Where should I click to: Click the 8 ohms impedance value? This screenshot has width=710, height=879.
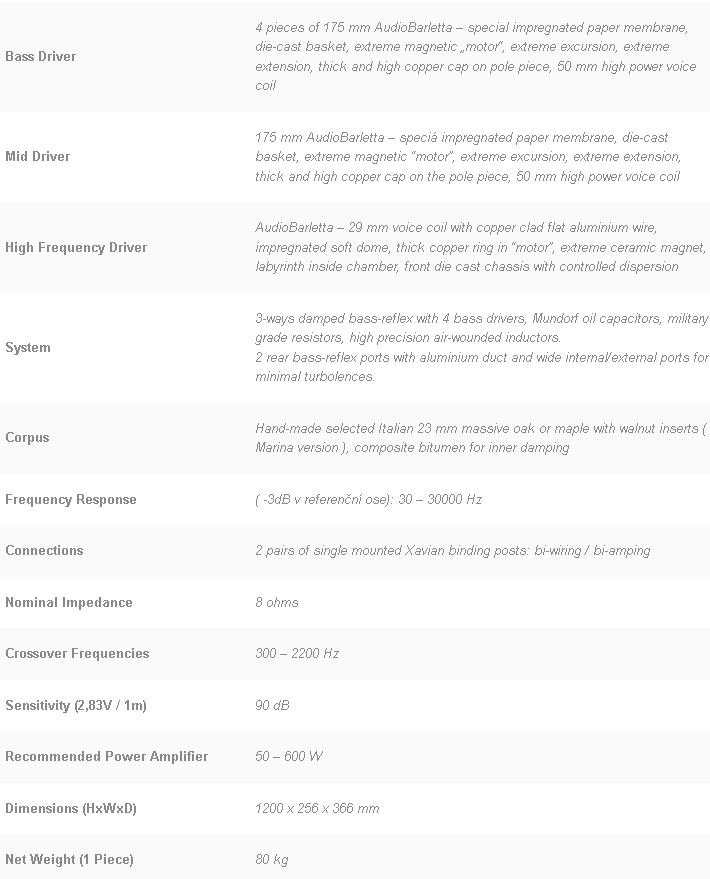point(277,603)
